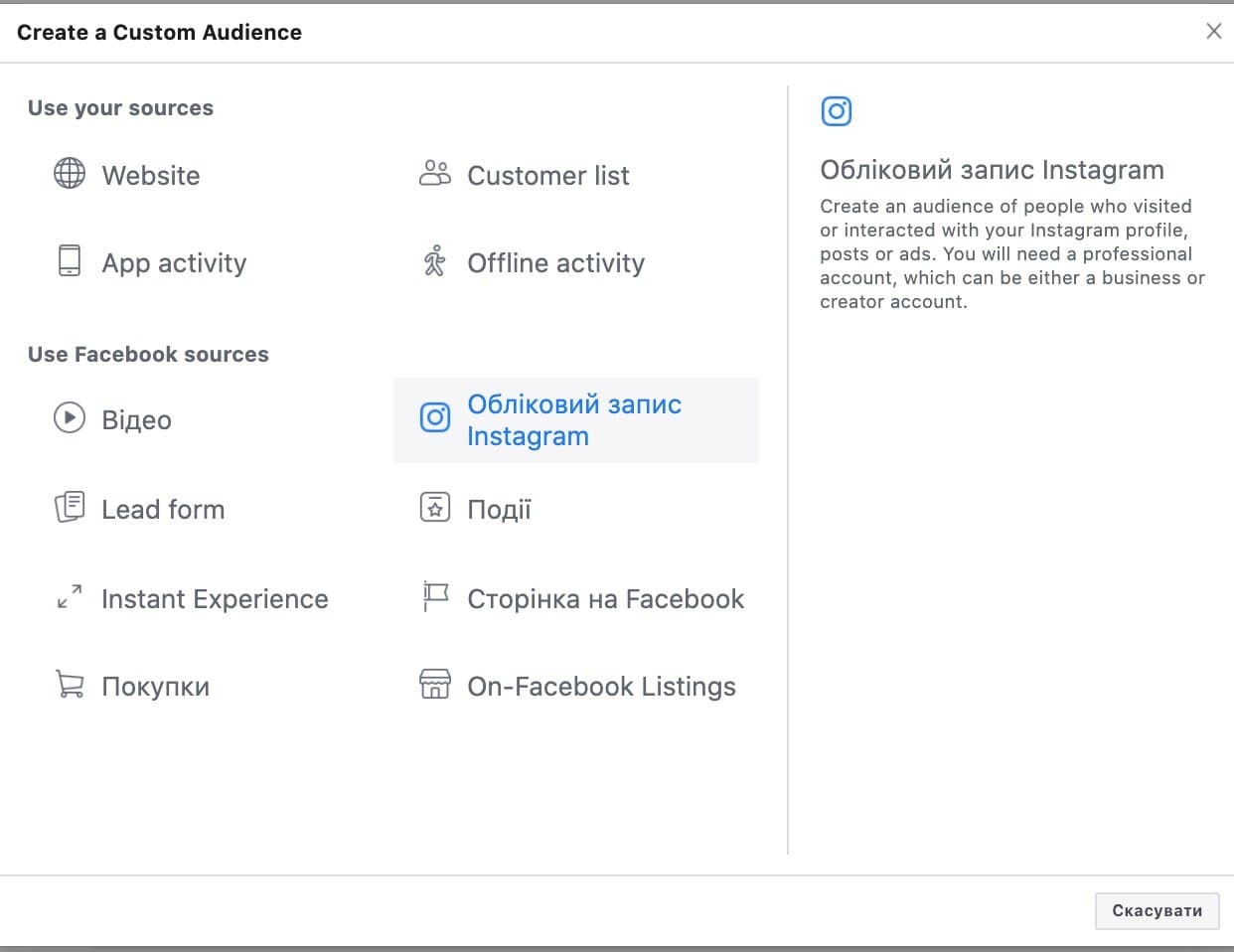Viewport: 1234px width, 952px height.
Task: Click the phone icon for App activity
Action: [x=69, y=261]
